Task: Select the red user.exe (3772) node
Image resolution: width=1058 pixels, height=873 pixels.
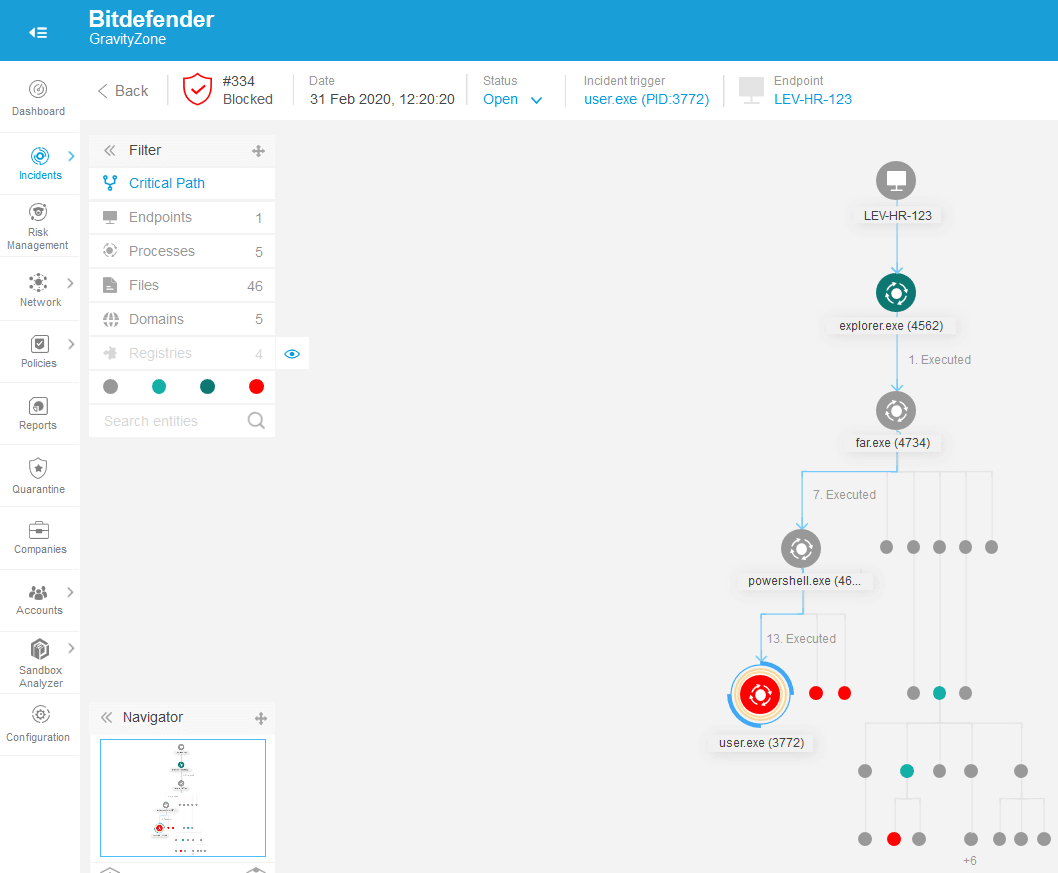Action: coord(760,695)
